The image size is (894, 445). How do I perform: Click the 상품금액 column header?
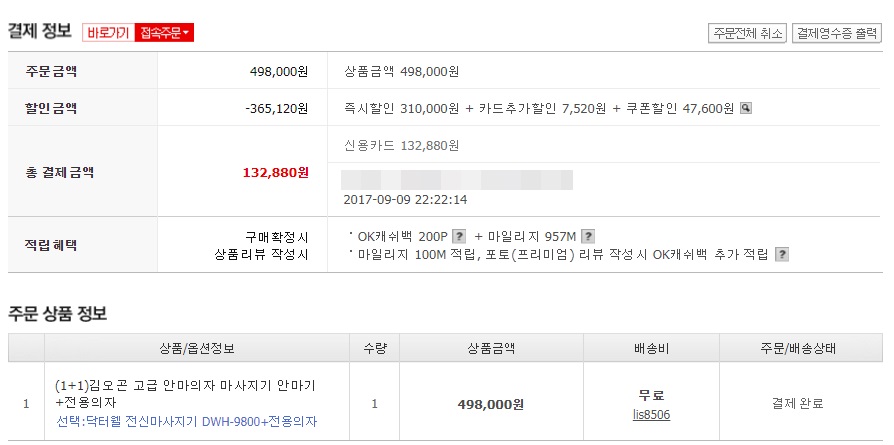click(x=491, y=348)
